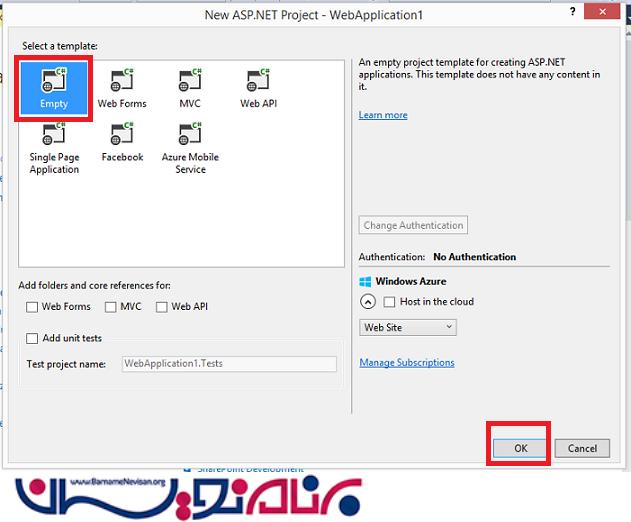Collapse the Windows Azure section chevron
Image resolution: width=631 pixels, height=522 pixels.
pyautogui.click(x=368, y=301)
